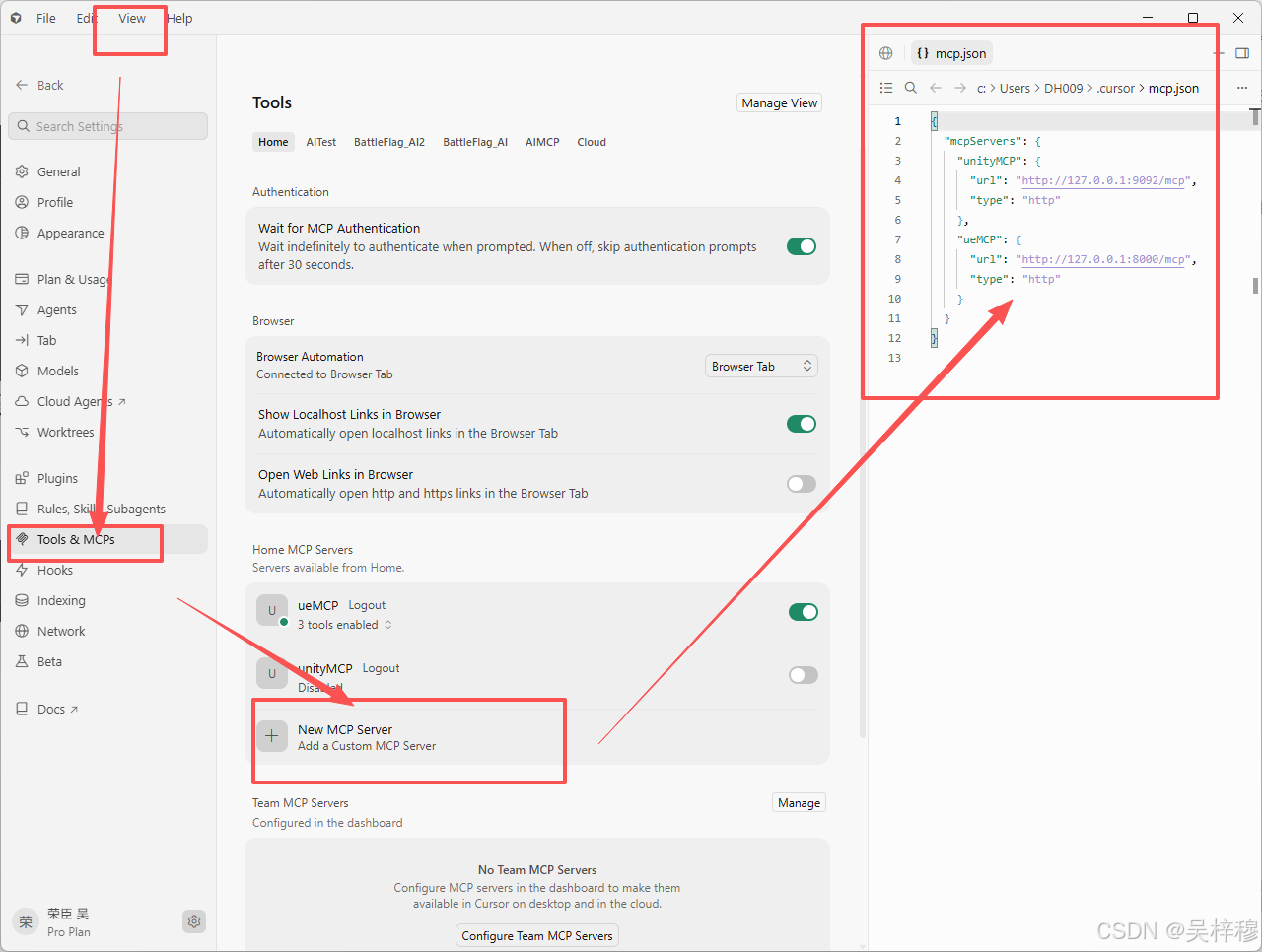Image resolution: width=1262 pixels, height=952 pixels.
Task: Open the editor outline list icon
Action: coord(886,88)
